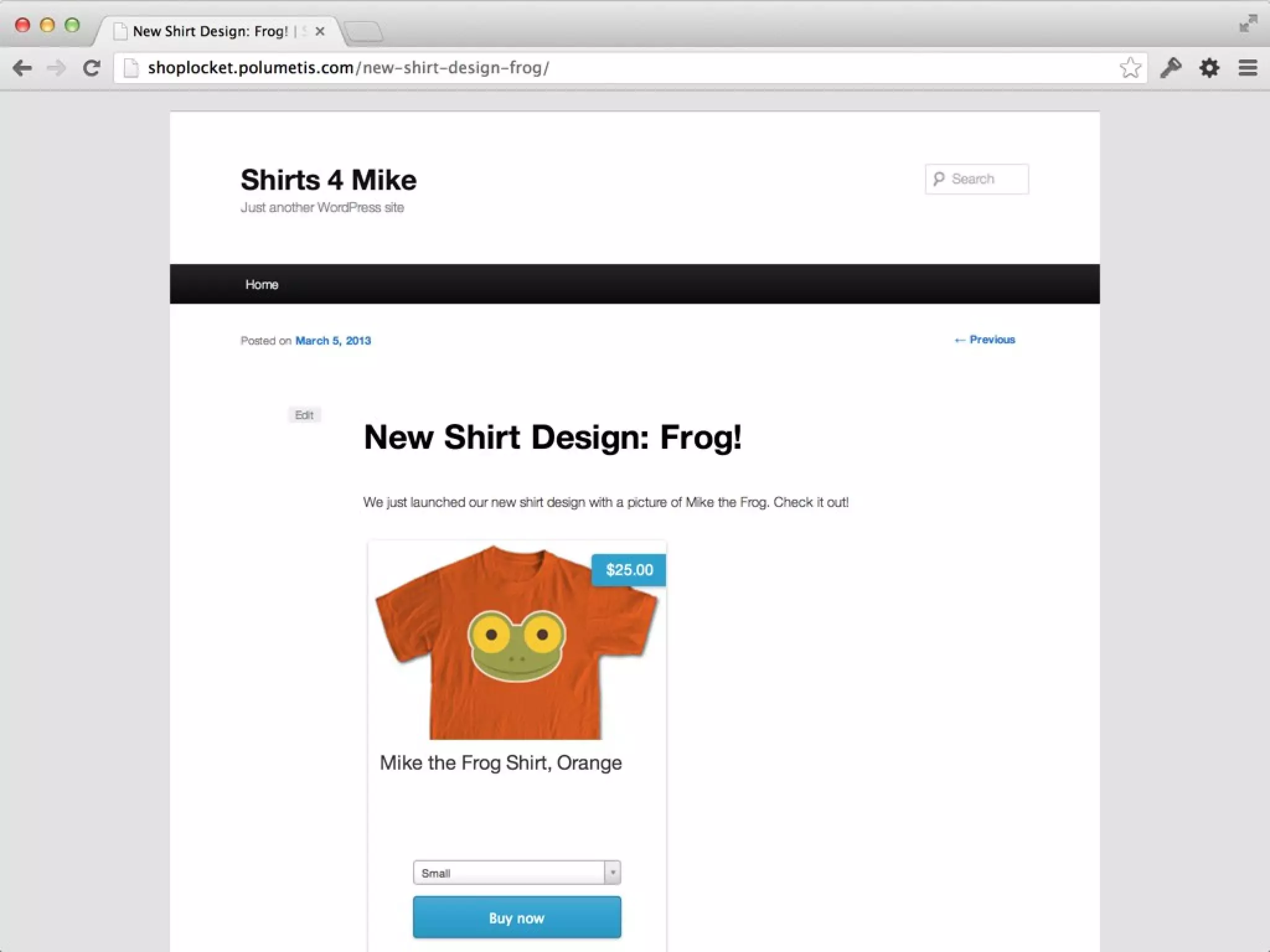Open a new browser tab
Viewport: 1270px width, 952px height.
[363, 32]
